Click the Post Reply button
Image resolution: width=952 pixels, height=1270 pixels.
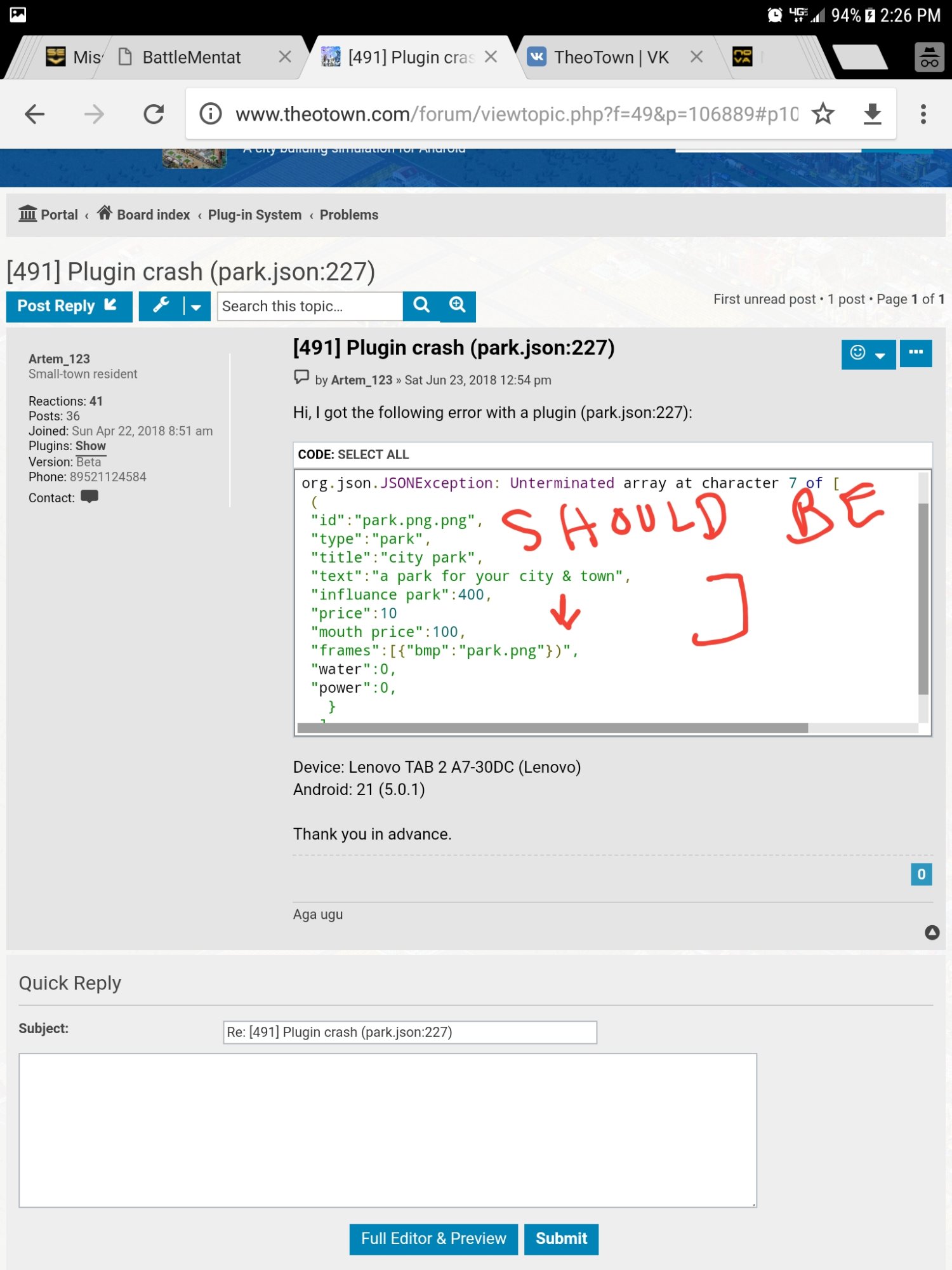pos(69,307)
